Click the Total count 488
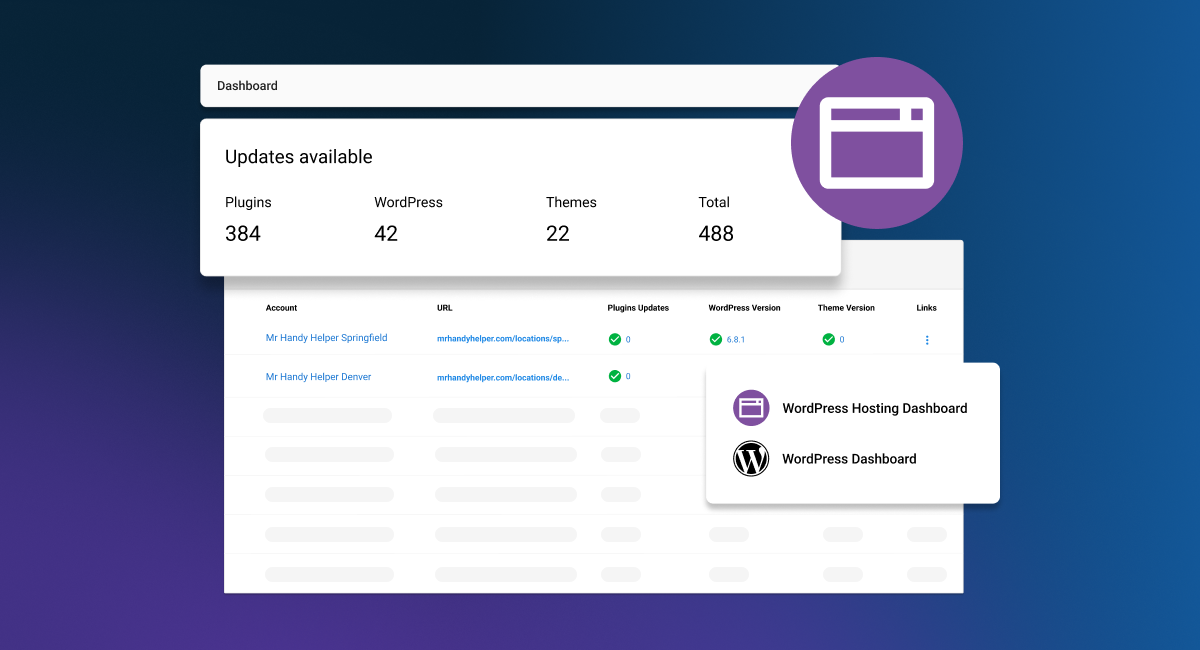This screenshot has height=650, width=1200. [716, 234]
